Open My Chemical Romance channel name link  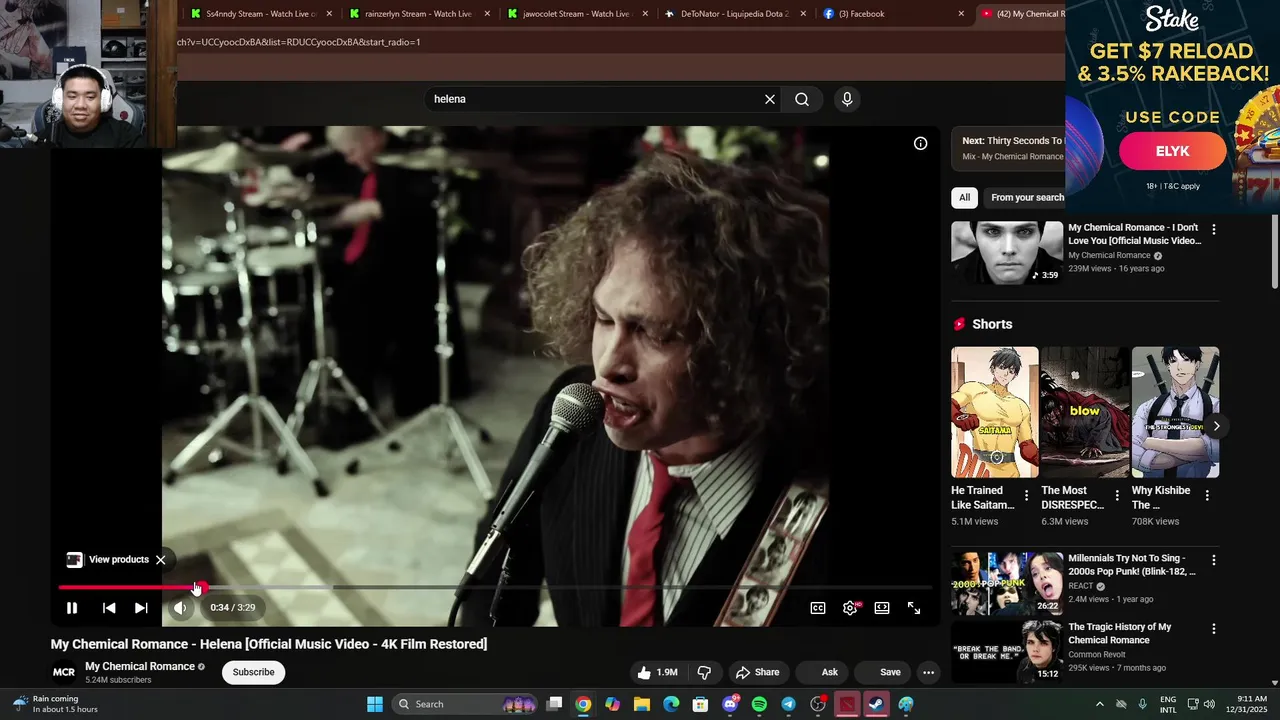pyautogui.click(x=140, y=666)
